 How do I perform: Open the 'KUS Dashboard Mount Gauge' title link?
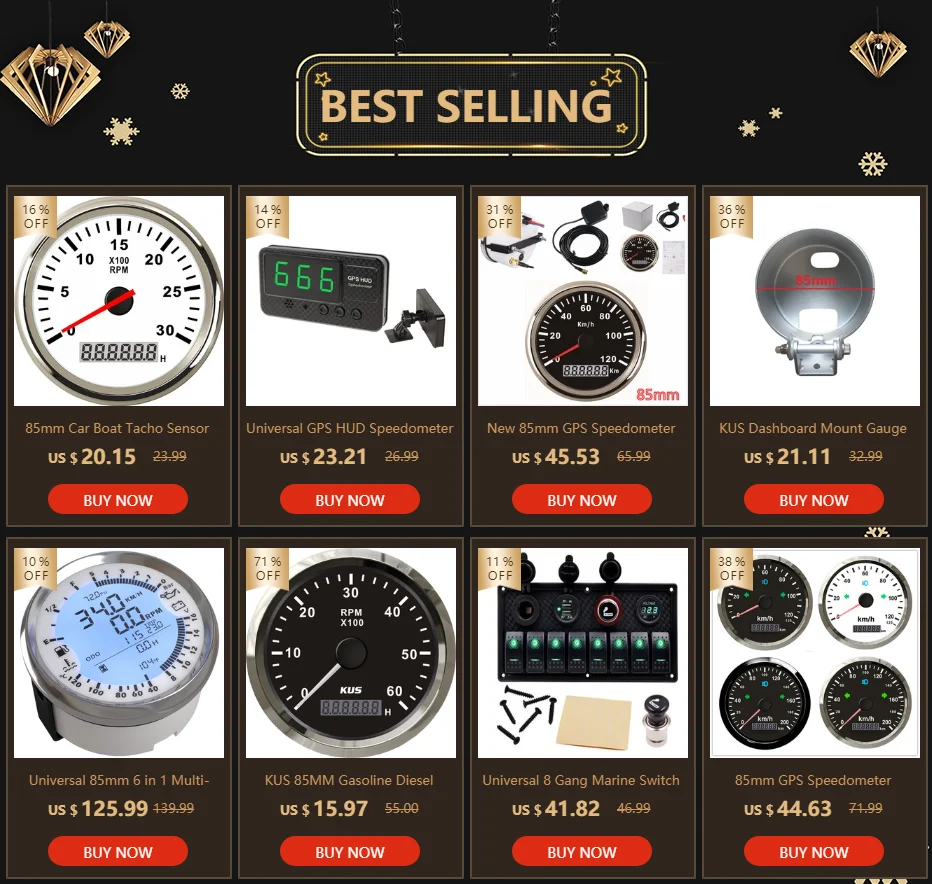click(813, 429)
